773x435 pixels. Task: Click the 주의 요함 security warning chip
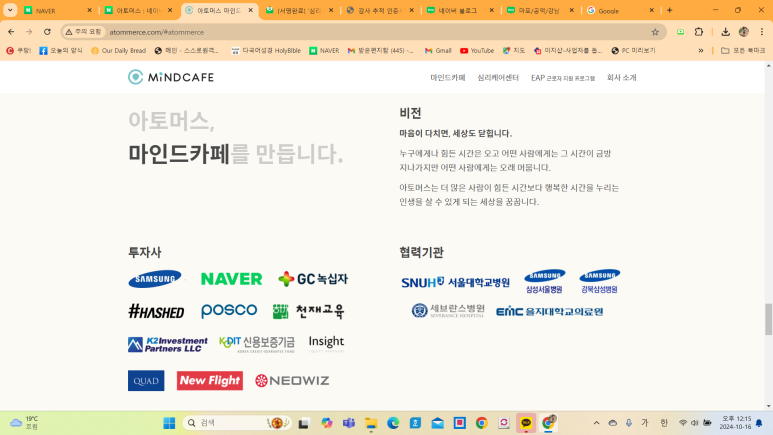click(x=83, y=32)
